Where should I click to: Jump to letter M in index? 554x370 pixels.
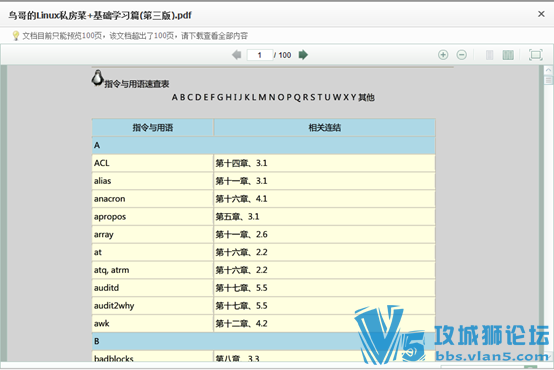(x=262, y=97)
